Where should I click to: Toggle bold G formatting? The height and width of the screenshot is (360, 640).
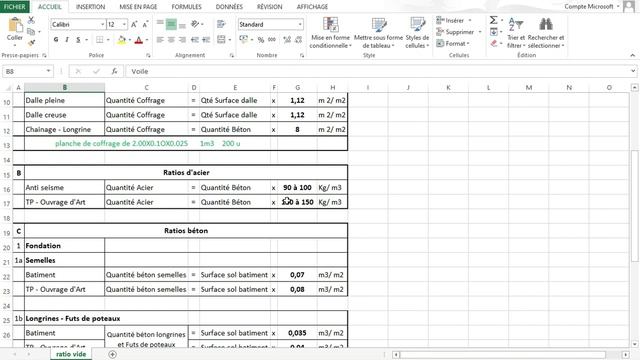point(56,40)
